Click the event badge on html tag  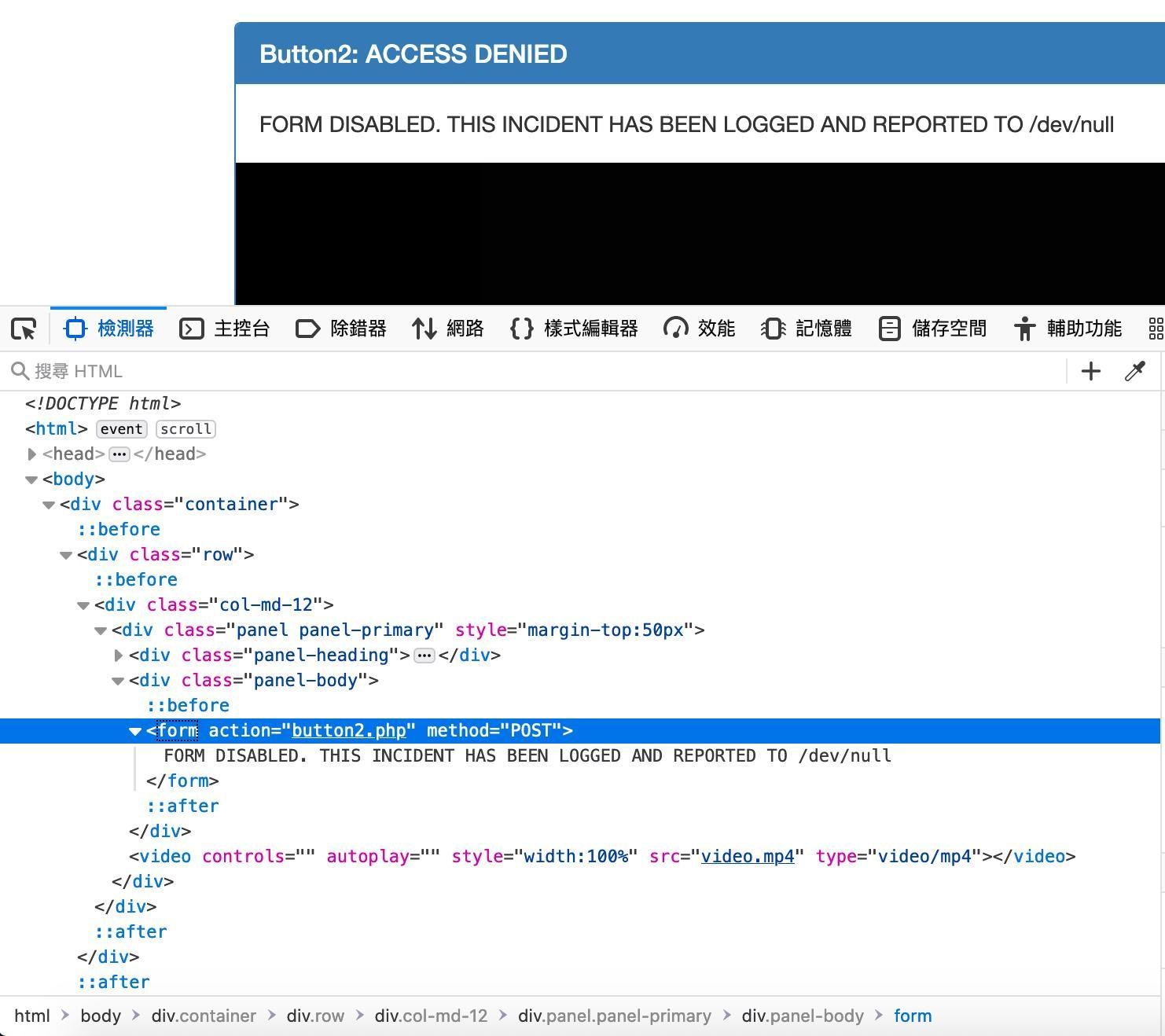[x=121, y=429]
